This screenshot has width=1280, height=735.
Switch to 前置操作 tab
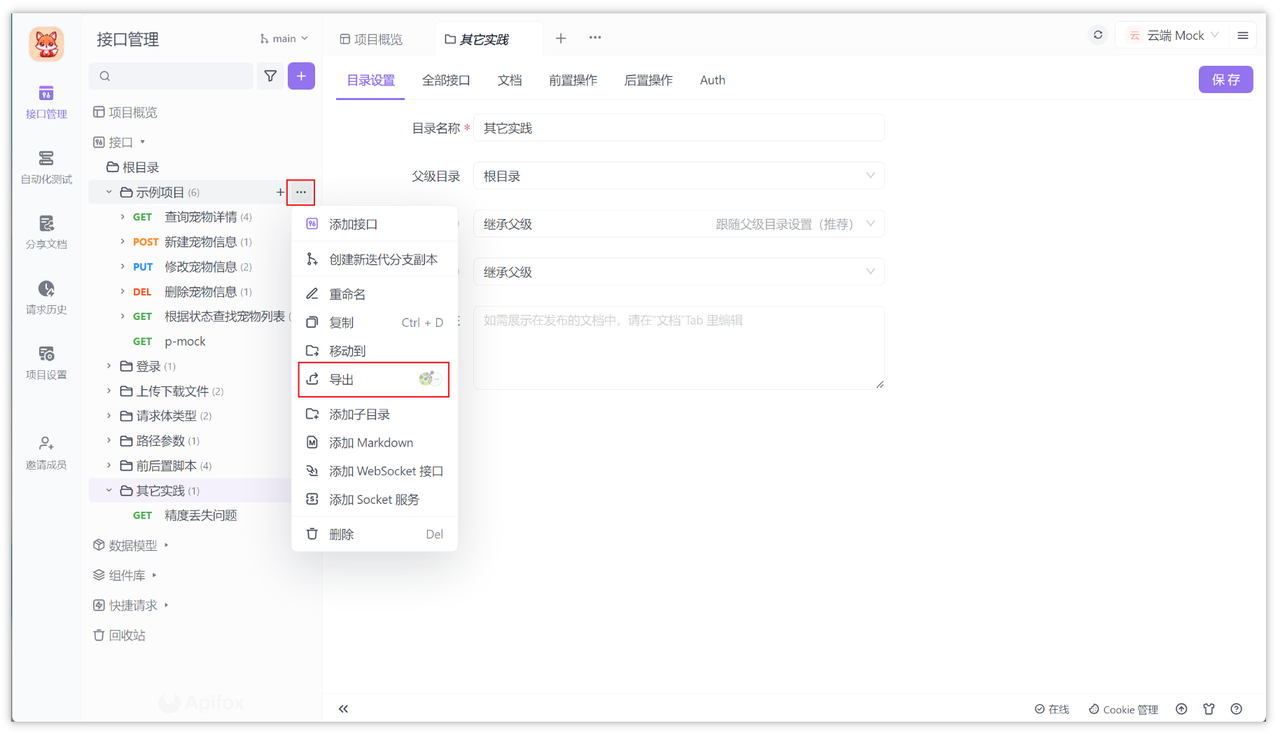[x=573, y=80]
